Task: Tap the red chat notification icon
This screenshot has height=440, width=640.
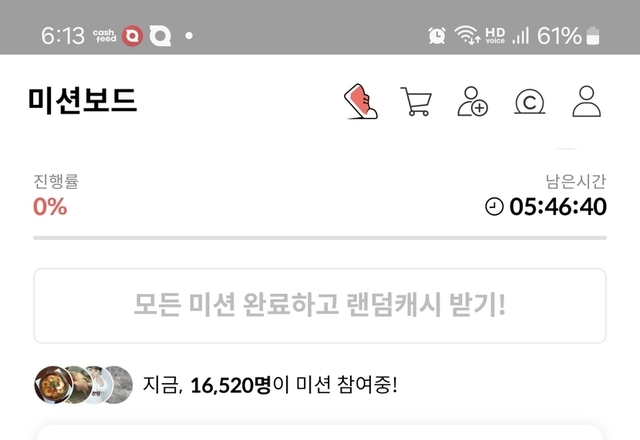Action: point(133,36)
